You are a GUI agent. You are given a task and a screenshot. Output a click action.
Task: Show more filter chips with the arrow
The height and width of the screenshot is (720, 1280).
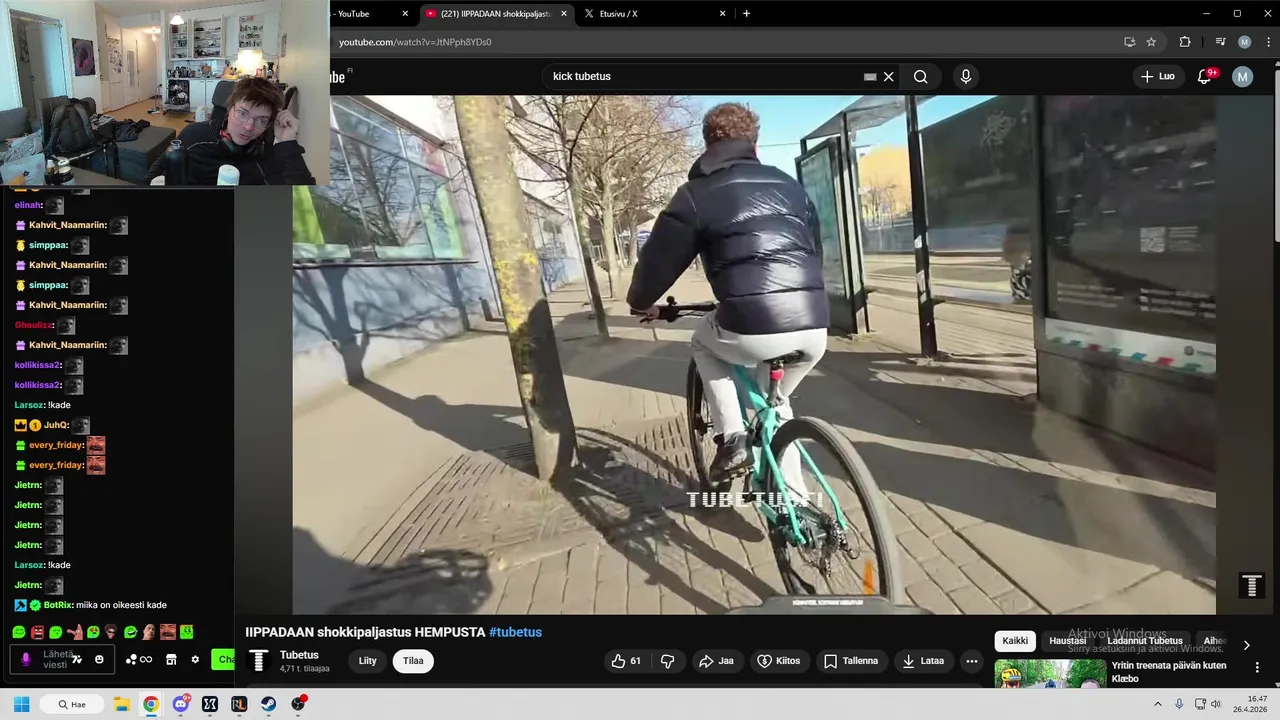tap(1246, 645)
